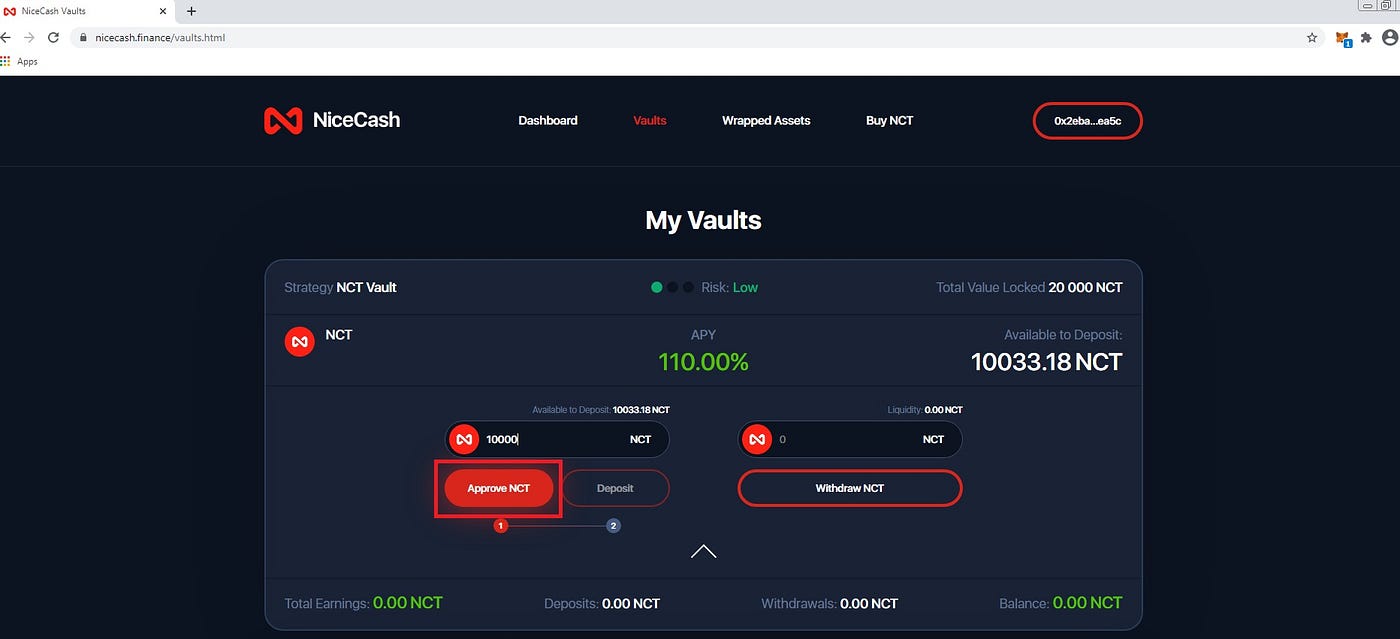Click the 110.00% APY value
The height and width of the screenshot is (639, 1400).
pos(703,362)
